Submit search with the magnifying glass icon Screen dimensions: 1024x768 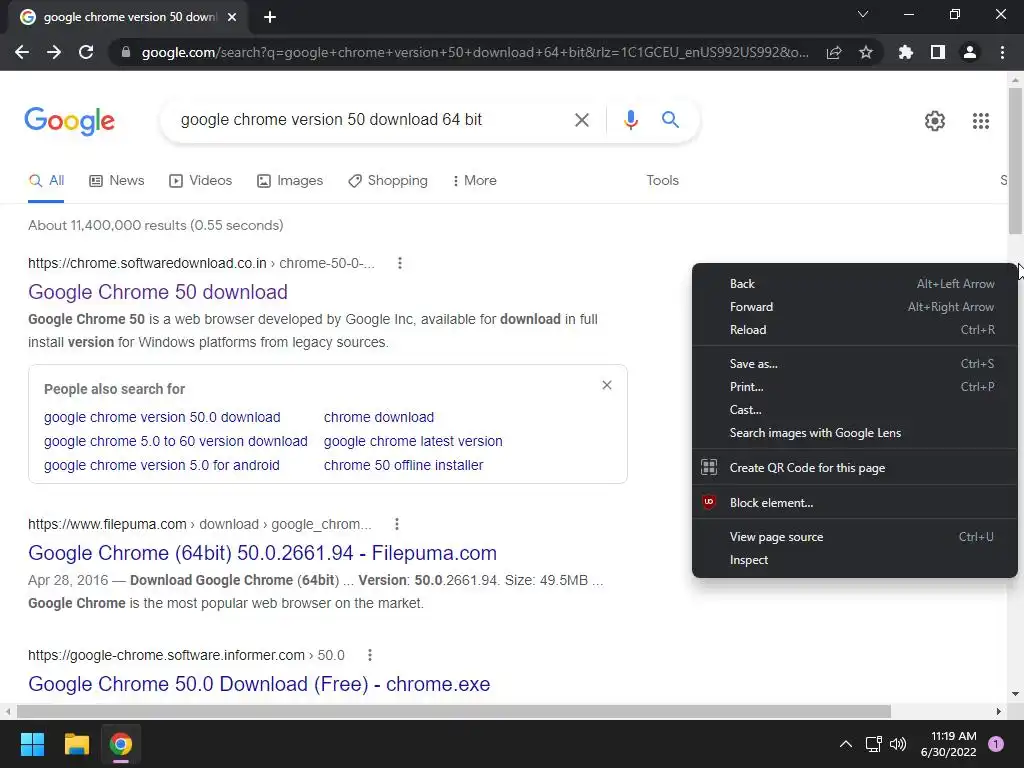pyautogui.click(x=670, y=120)
